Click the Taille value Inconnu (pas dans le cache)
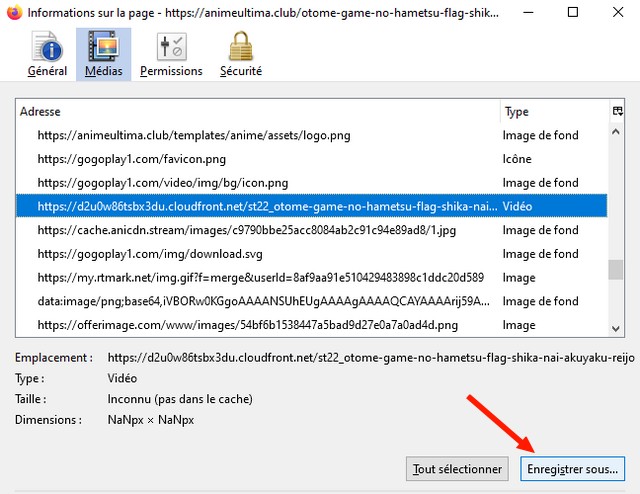This screenshot has height=494, width=640. (x=180, y=399)
